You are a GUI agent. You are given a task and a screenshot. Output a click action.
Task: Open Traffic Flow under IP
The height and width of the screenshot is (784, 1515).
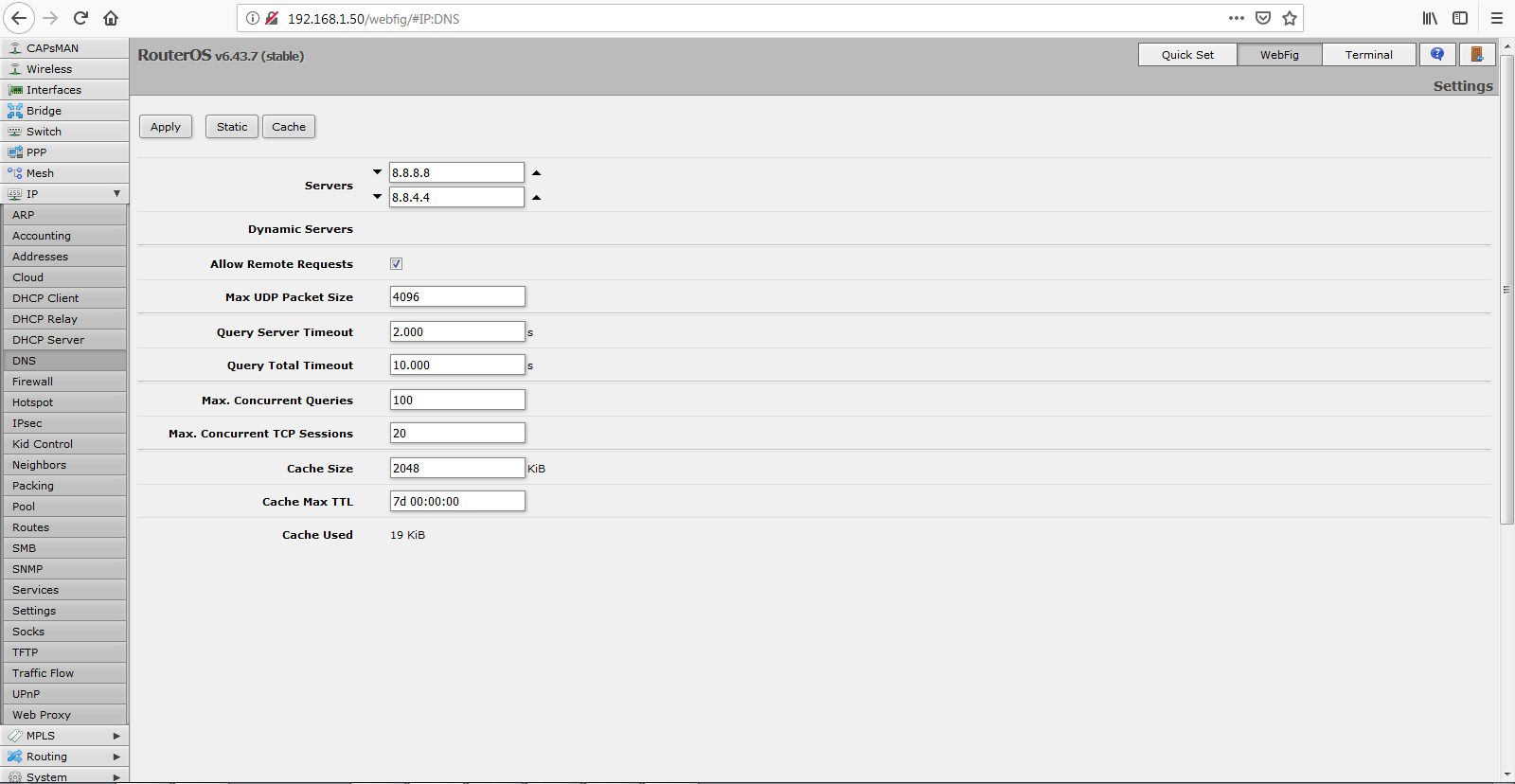pyautogui.click(x=64, y=673)
